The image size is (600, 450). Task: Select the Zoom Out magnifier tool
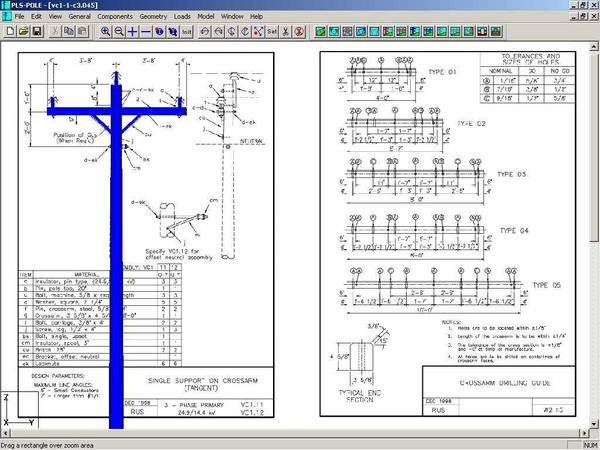point(119,31)
